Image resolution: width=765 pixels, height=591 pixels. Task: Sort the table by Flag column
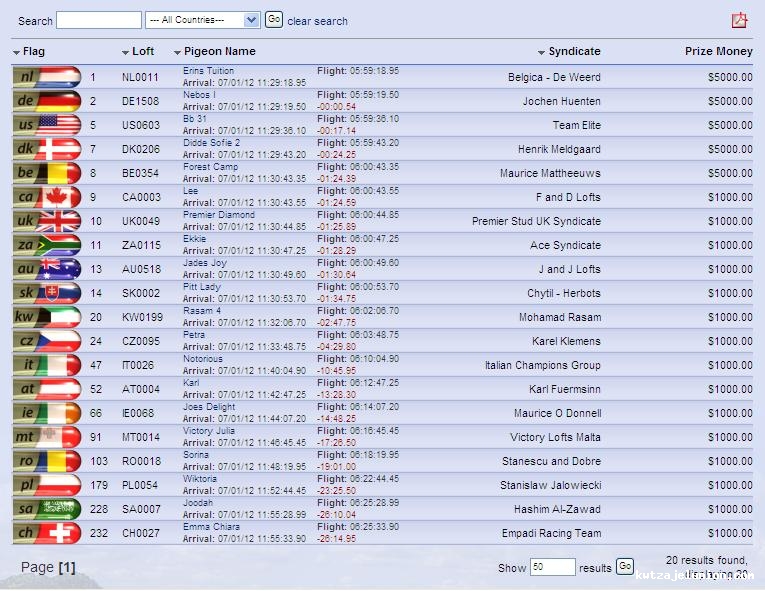[x=33, y=51]
